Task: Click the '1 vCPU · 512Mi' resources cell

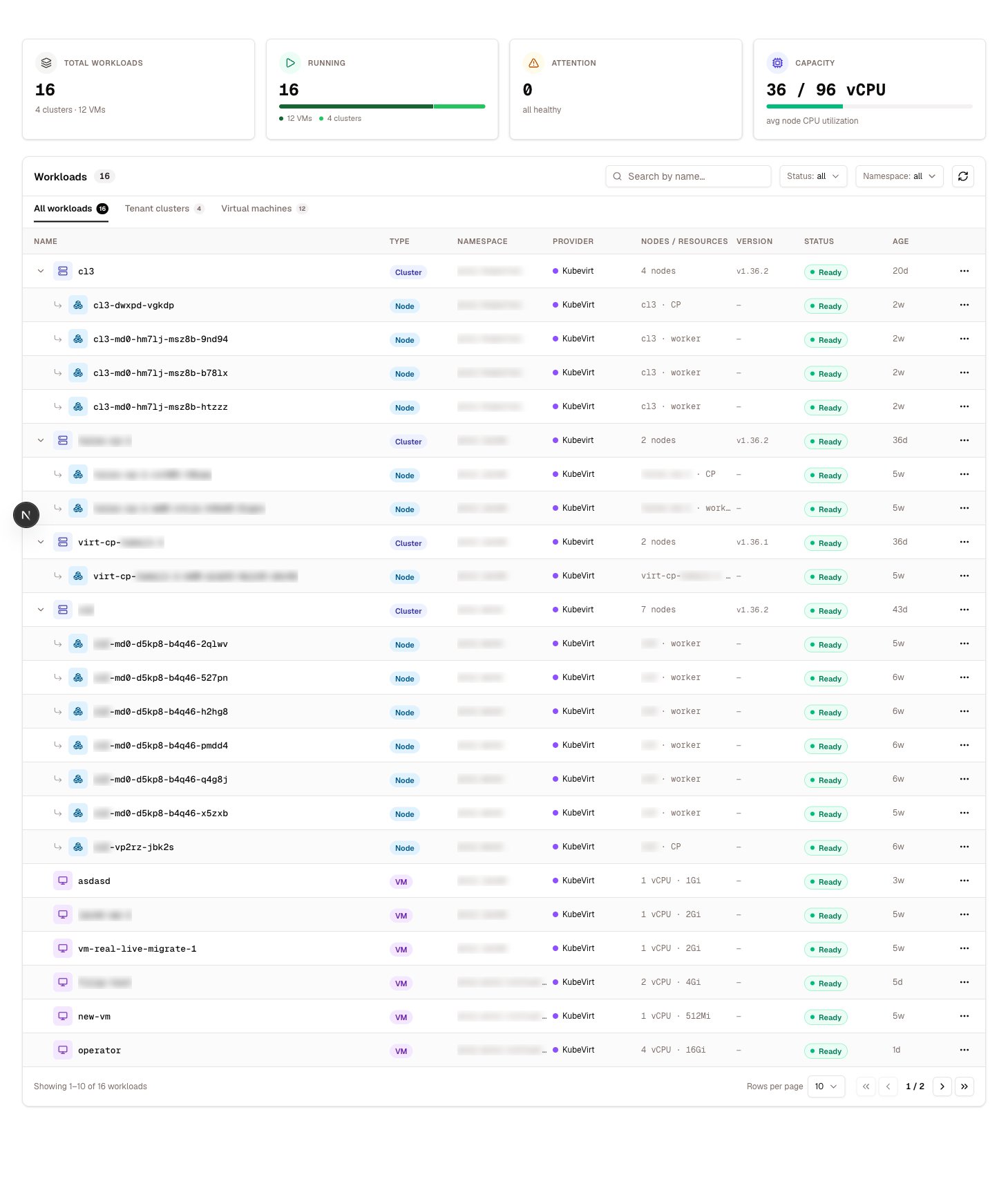Action: [676, 1016]
